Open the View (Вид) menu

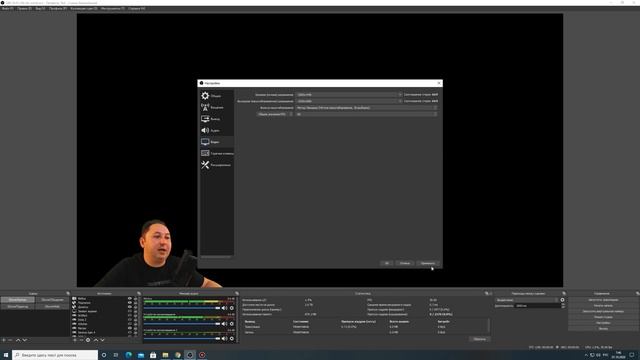(40, 8)
